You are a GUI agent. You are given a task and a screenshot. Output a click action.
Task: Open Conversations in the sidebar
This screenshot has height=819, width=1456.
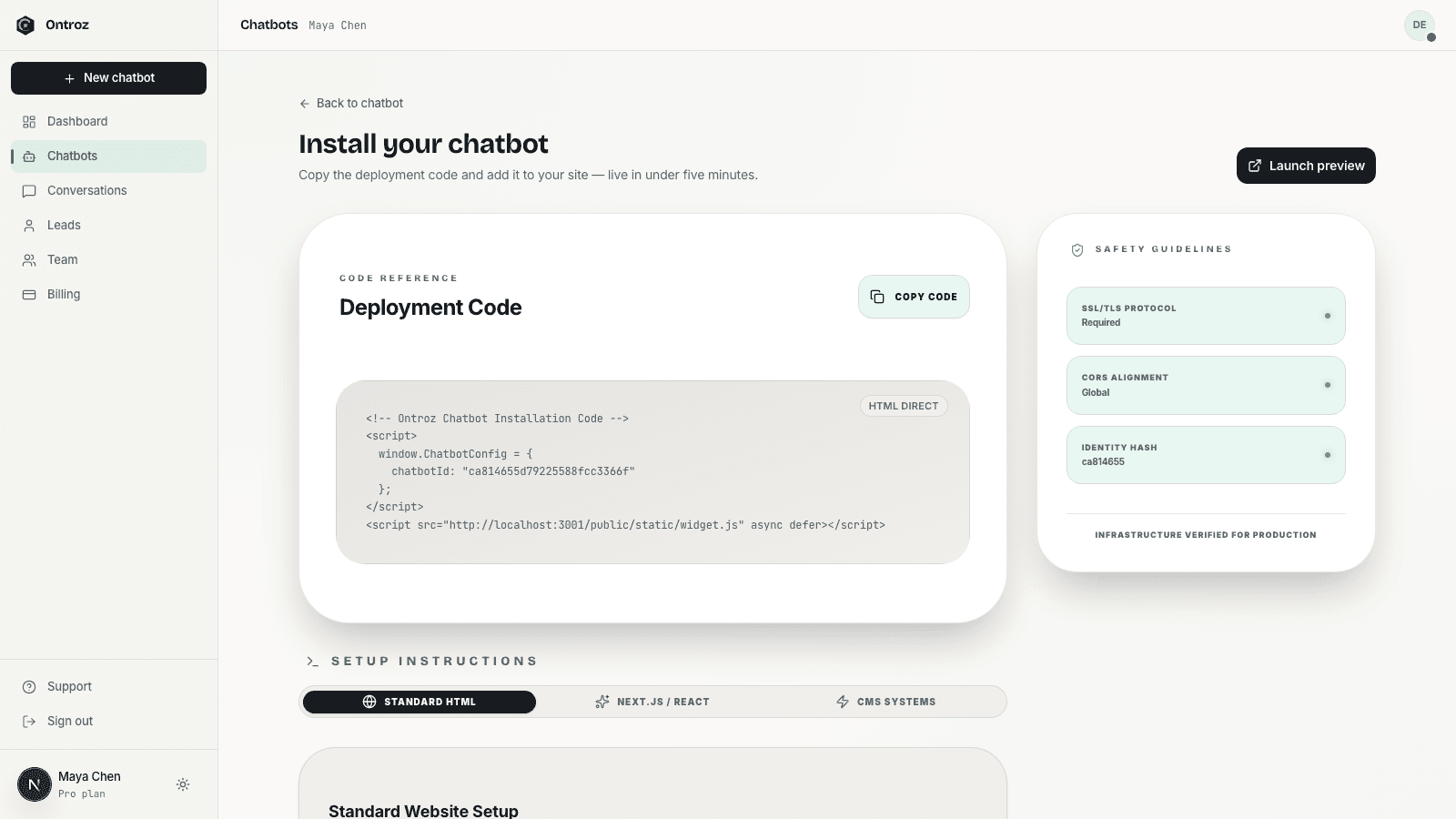(x=108, y=191)
